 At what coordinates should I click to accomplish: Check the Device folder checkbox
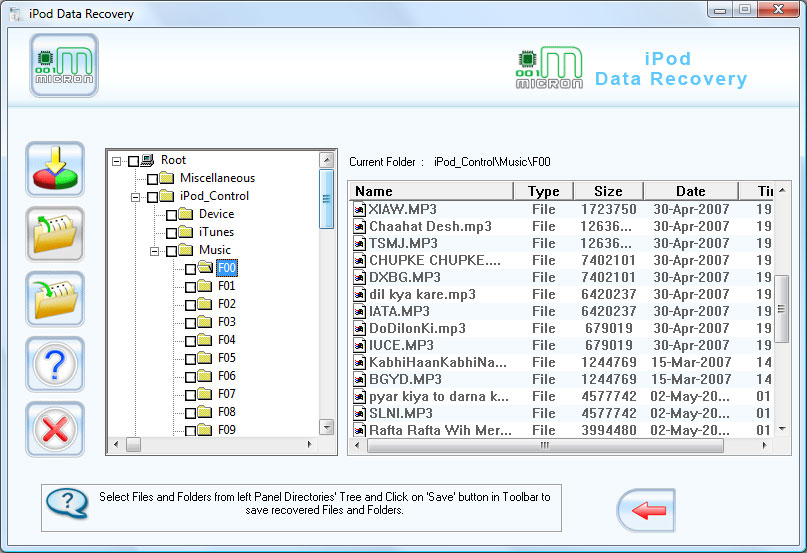pos(171,215)
